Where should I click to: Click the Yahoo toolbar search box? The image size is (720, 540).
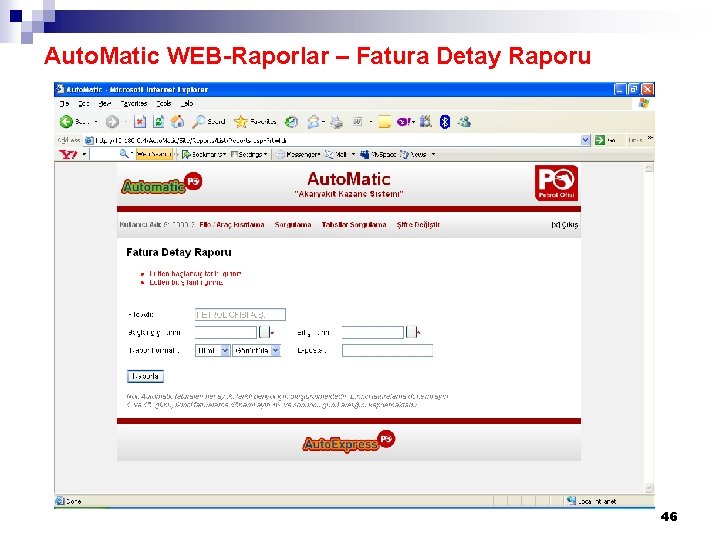pos(104,154)
